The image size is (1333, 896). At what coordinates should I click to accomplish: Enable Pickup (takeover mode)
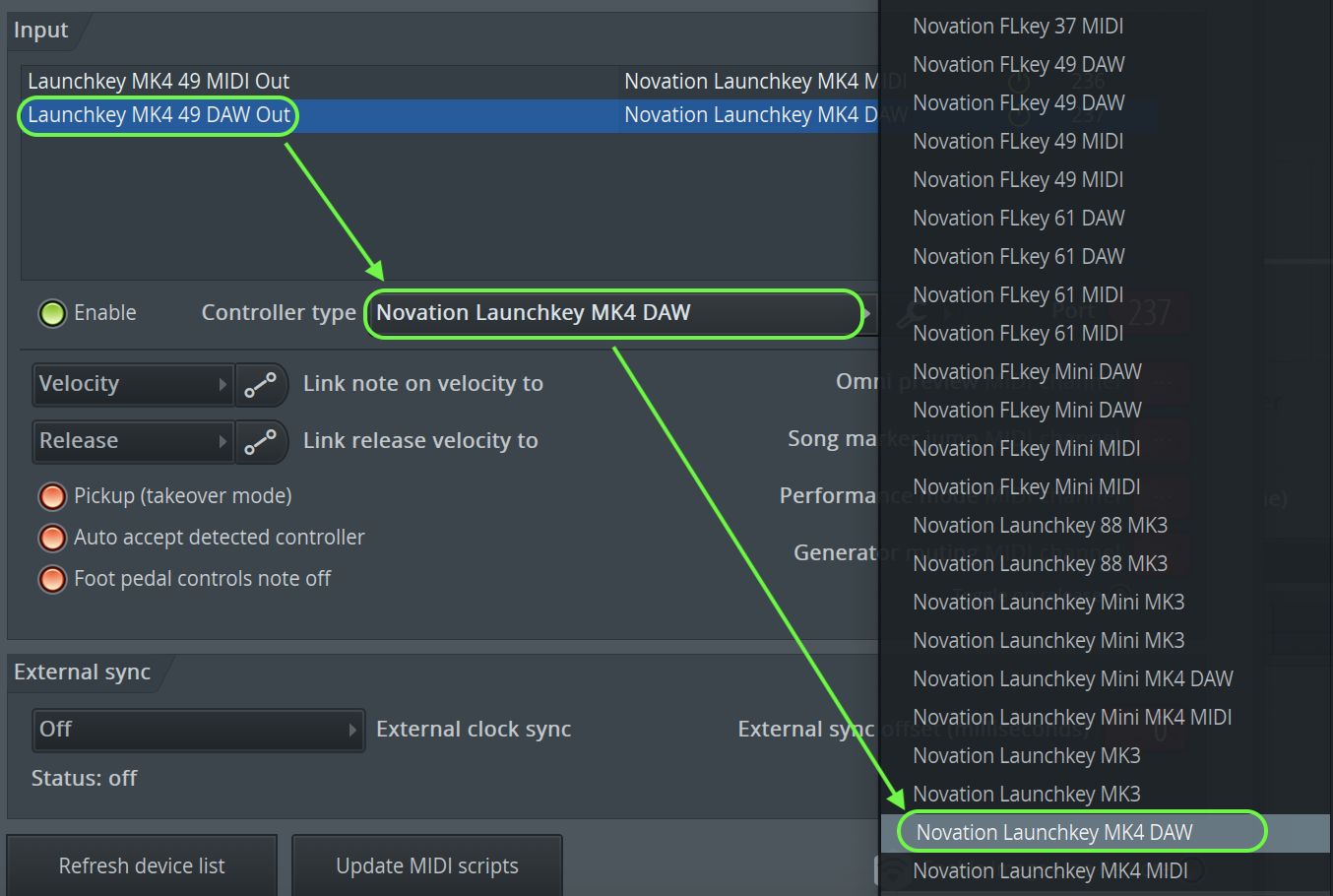tap(52, 496)
